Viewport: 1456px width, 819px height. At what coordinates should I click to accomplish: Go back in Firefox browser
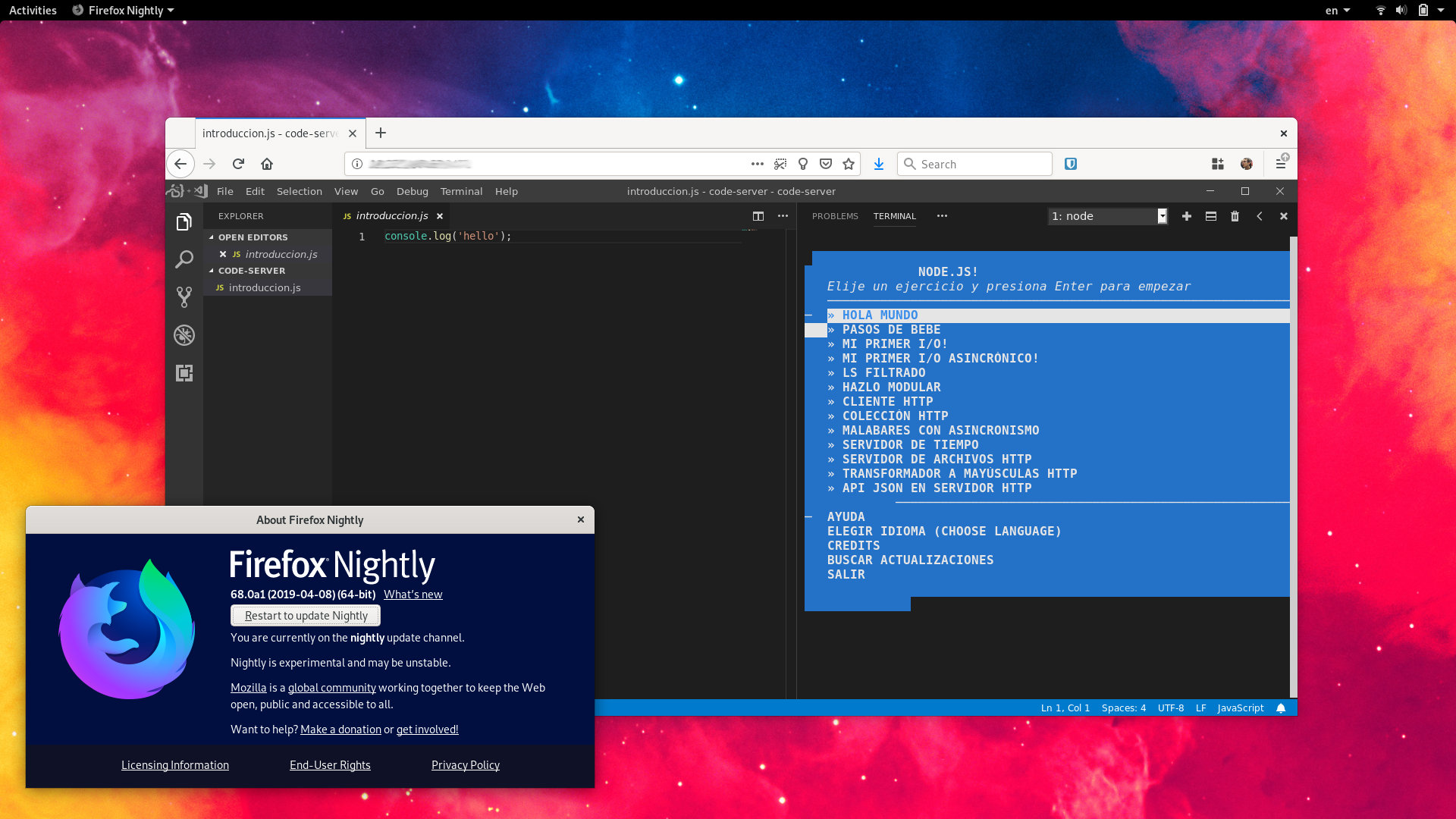tap(180, 164)
